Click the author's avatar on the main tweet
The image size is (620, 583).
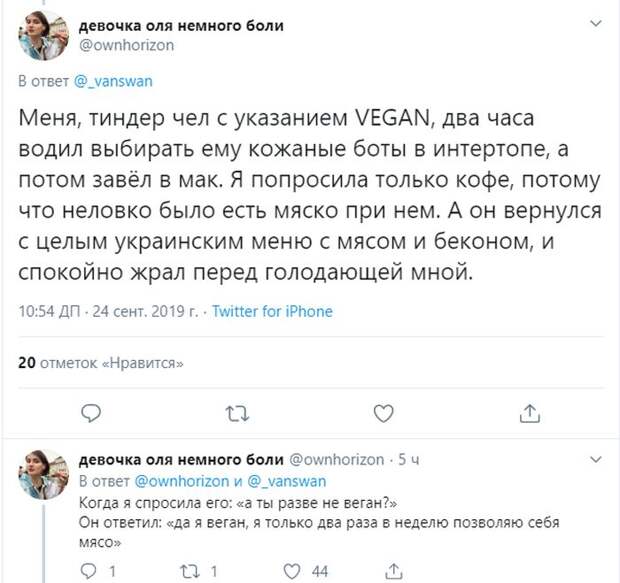point(43,37)
